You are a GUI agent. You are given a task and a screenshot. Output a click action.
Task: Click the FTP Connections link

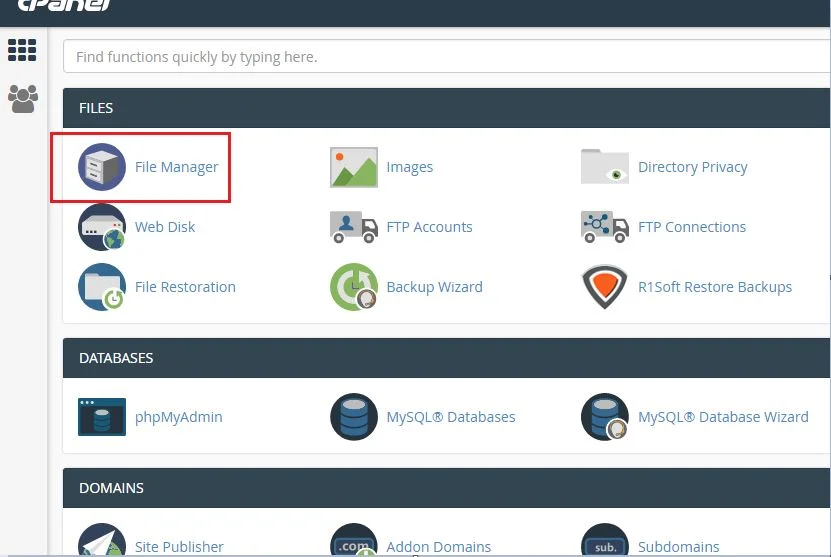pyautogui.click(x=692, y=227)
